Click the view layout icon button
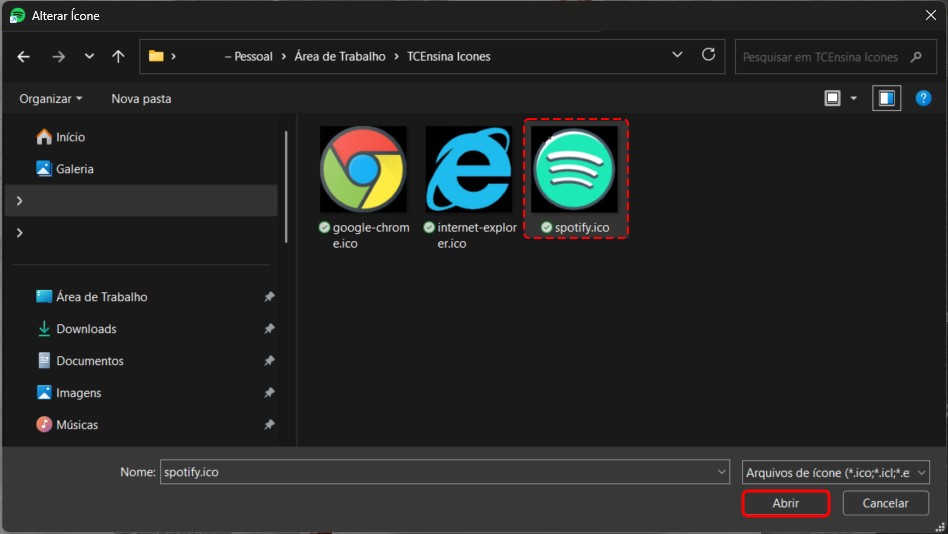The width and height of the screenshot is (948, 534). pos(832,98)
